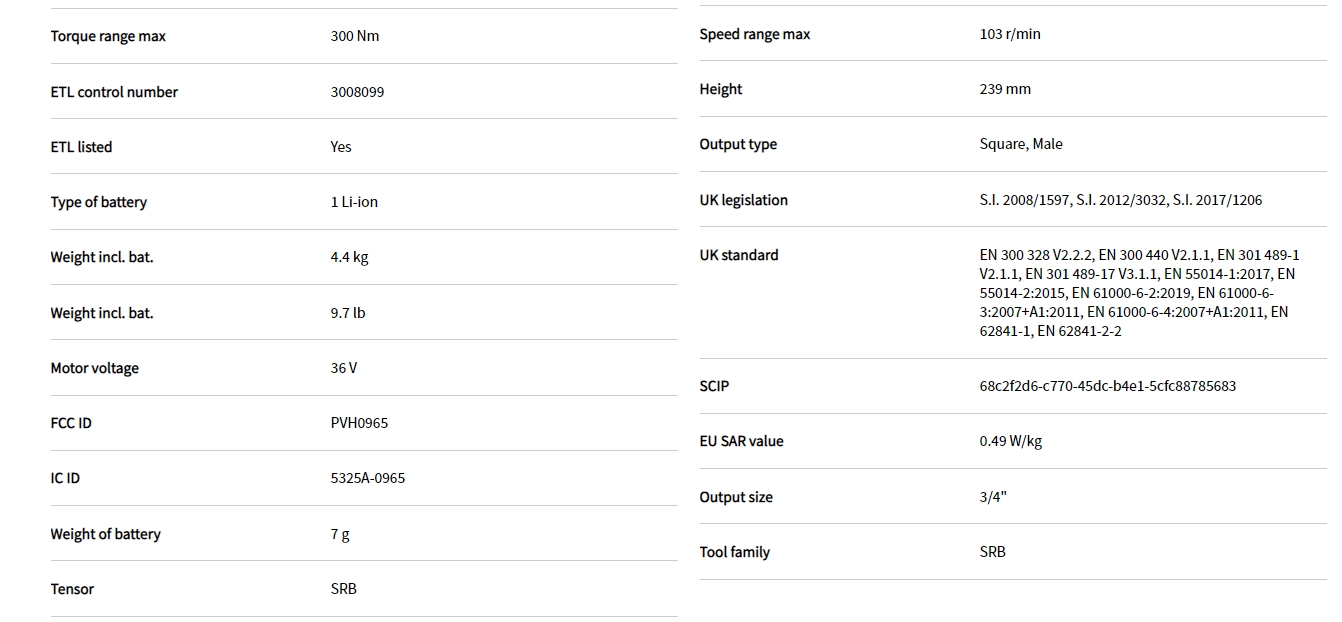The width and height of the screenshot is (1342, 622).
Task: Click the Tool family label
Action: (735, 552)
